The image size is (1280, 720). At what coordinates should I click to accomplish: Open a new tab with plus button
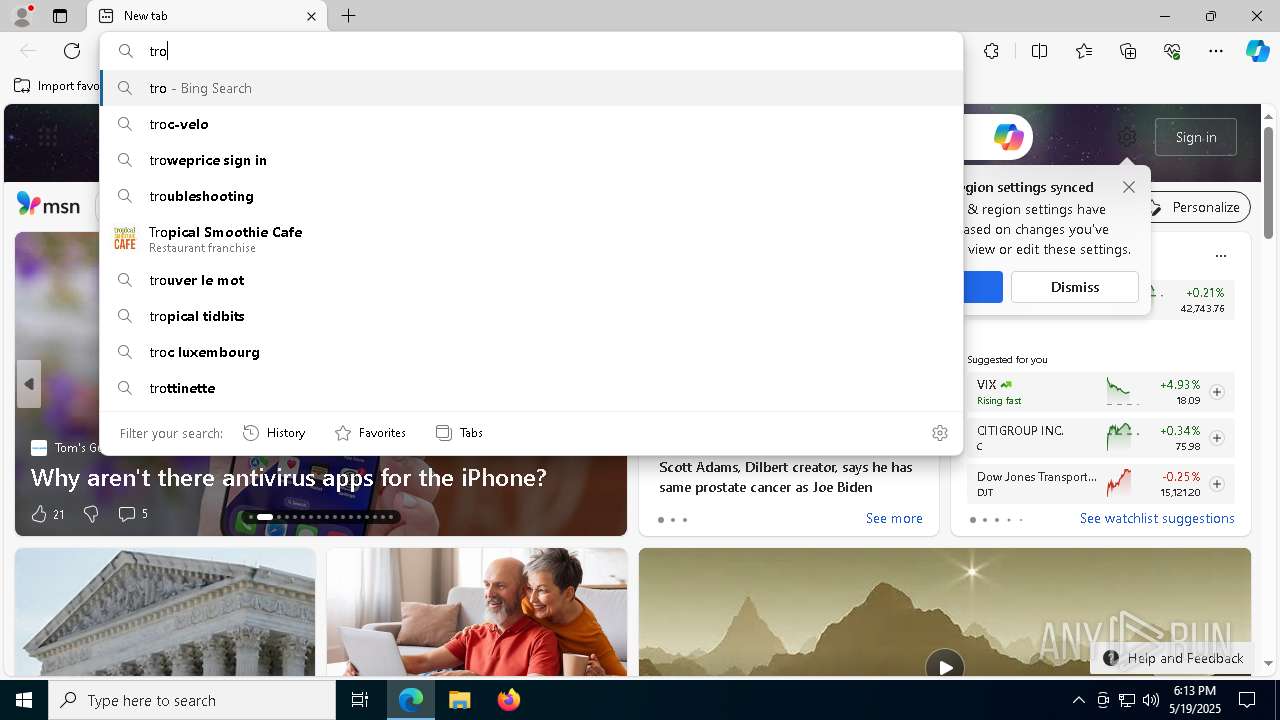pyautogui.click(x=348, y=16)
